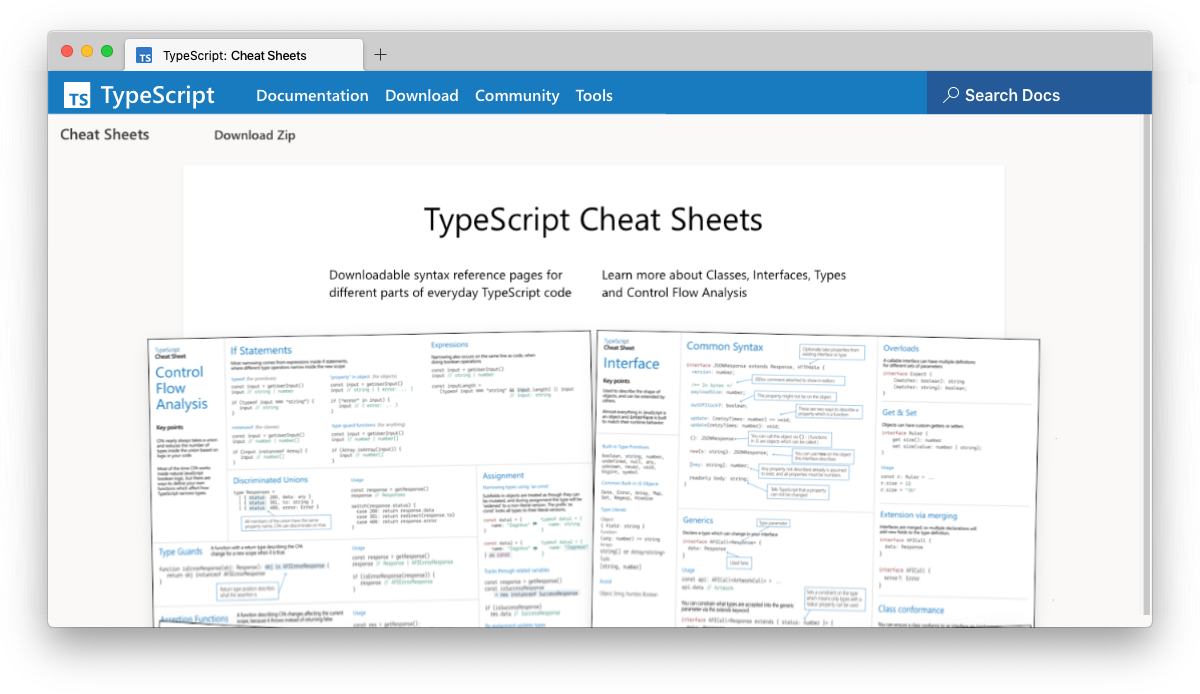Open the Documentation menu
The width and height of the screenshot is (1200, 694).
click(x=312, y=95)
